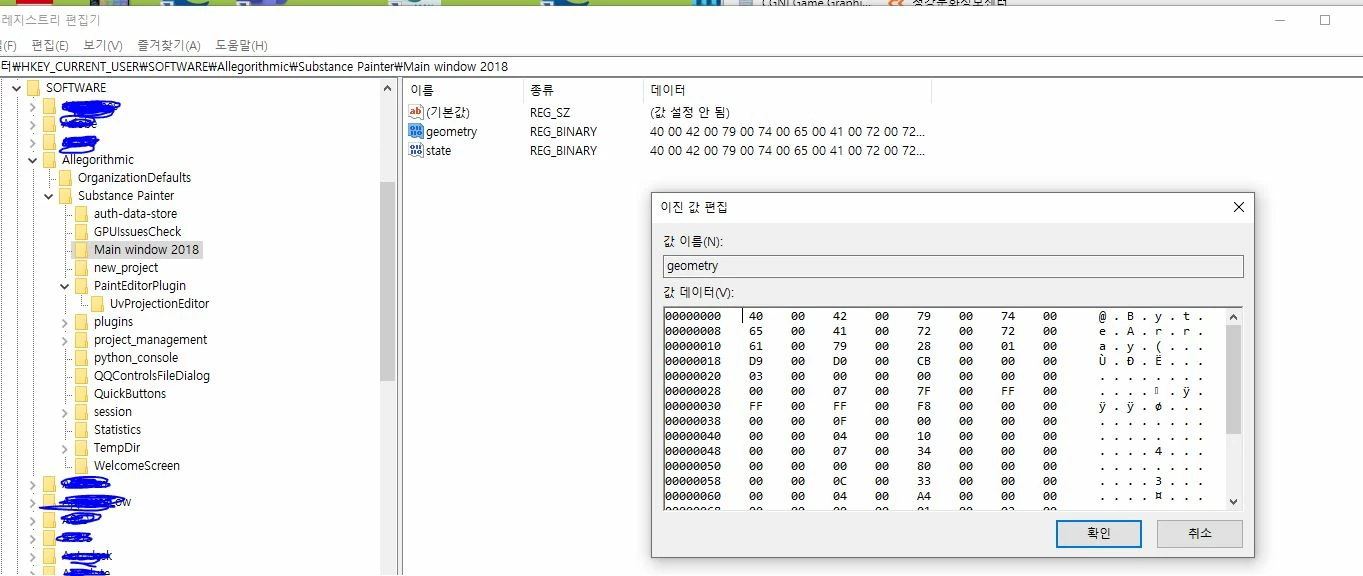Select the GPUIssuesCheck key label

(x=138, y=232)
